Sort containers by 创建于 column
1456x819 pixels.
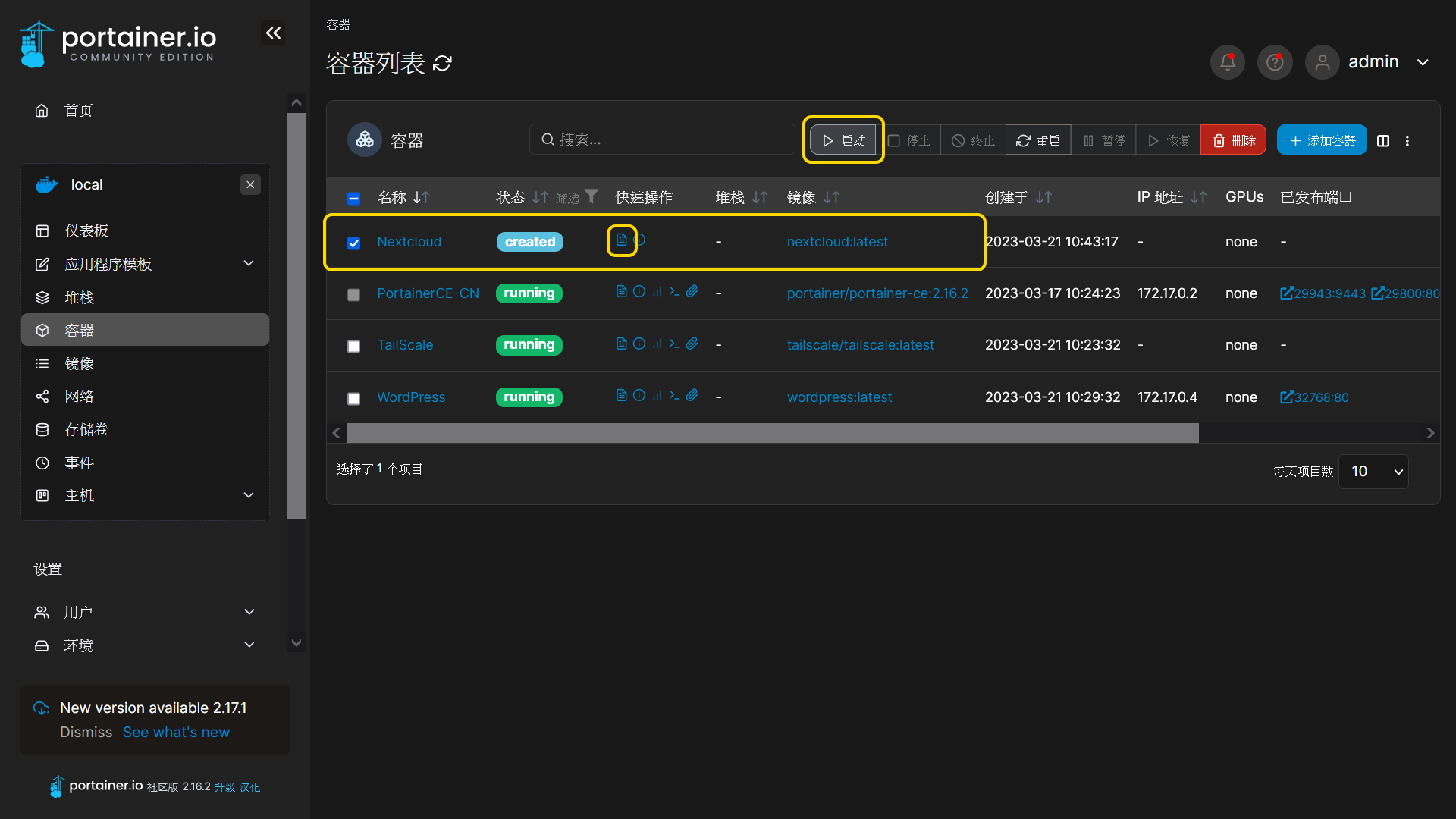tap(1018, 197)
